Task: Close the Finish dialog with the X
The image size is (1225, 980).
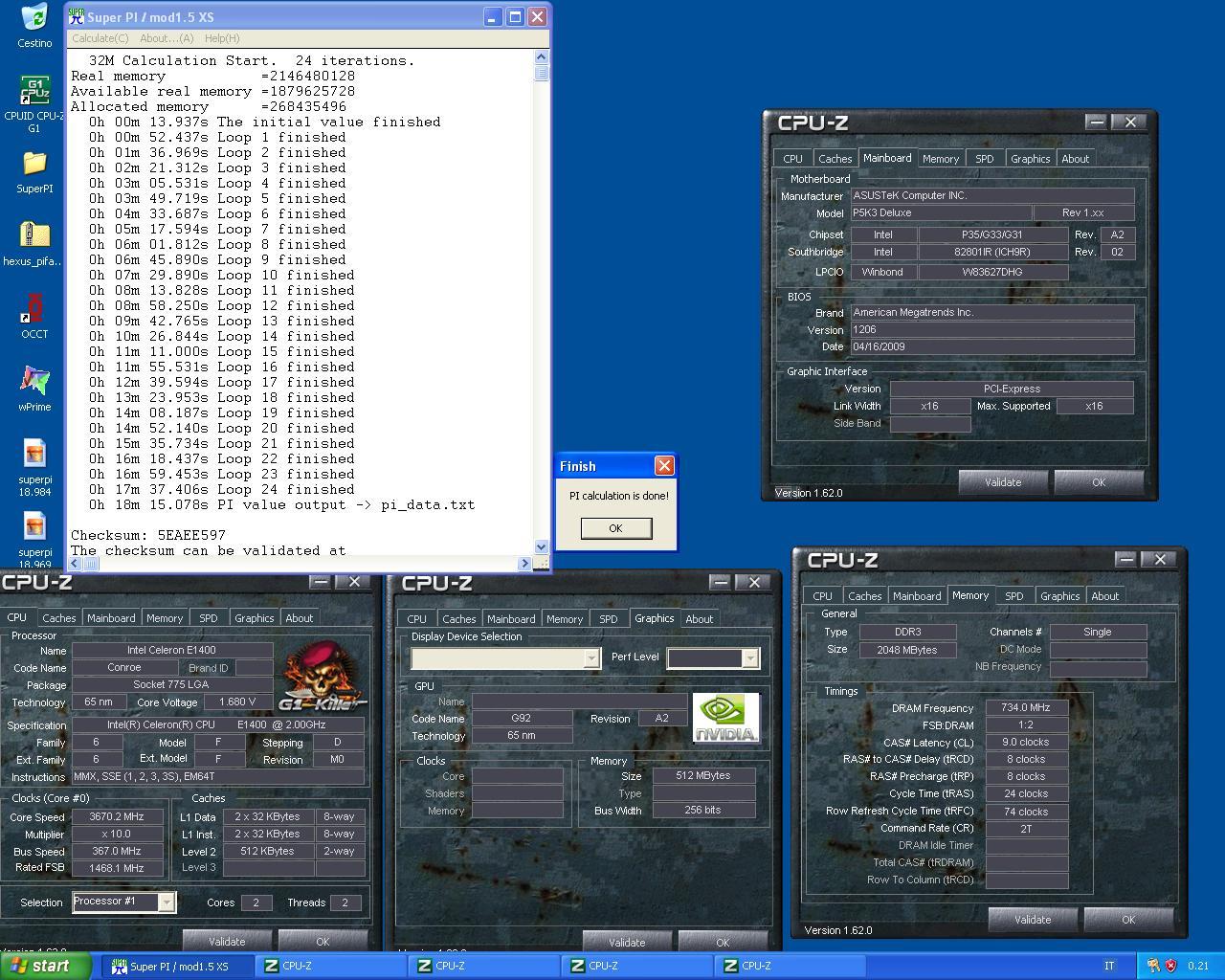Action: pyautogui.click(x=664, y=466)
